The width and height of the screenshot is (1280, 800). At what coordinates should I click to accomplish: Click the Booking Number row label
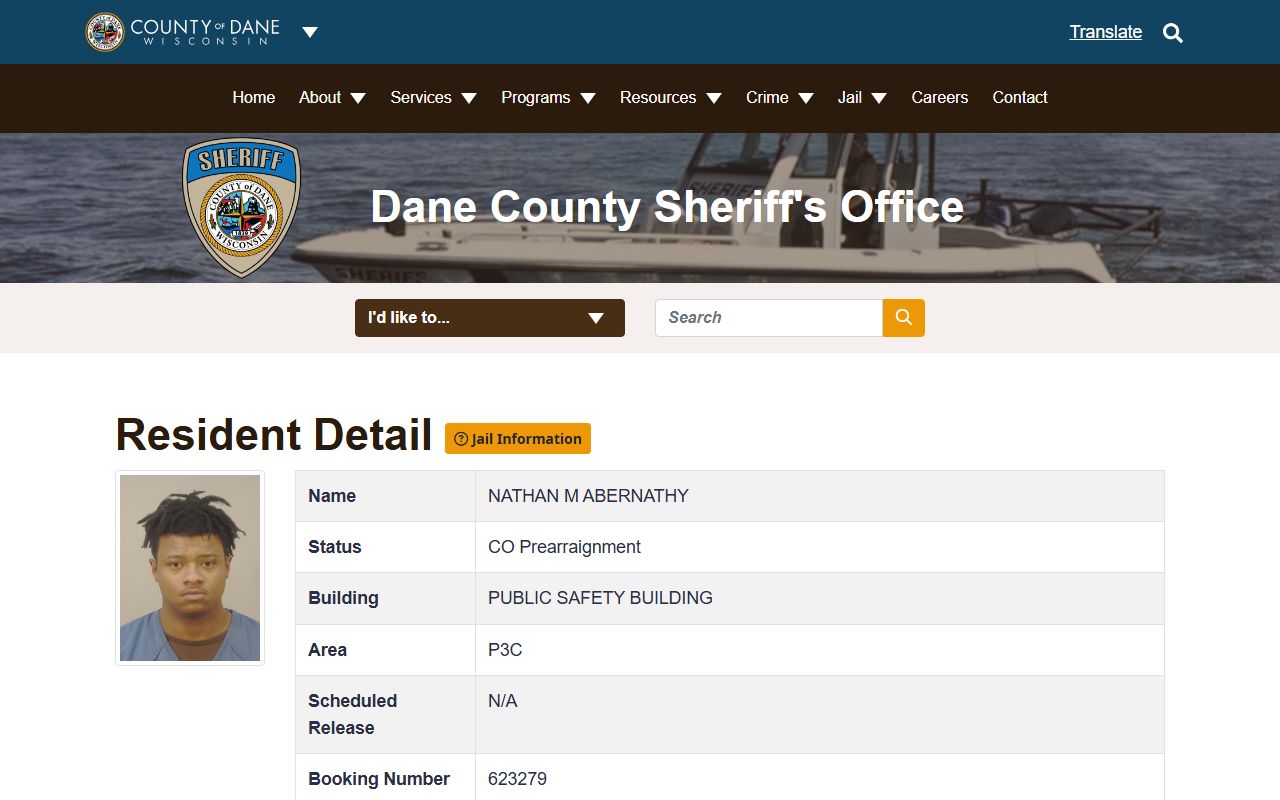(379, 779)
